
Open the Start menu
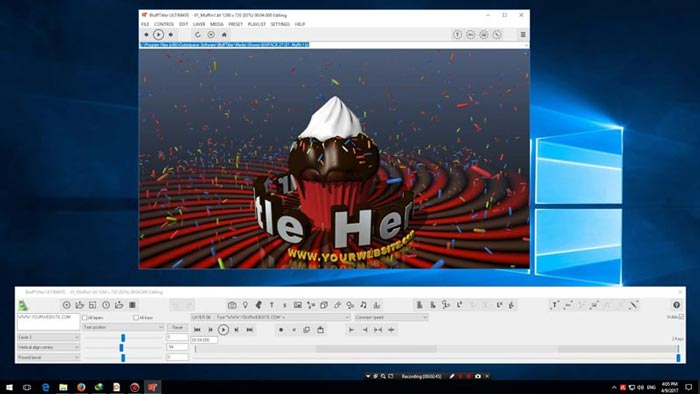[9, 387]
